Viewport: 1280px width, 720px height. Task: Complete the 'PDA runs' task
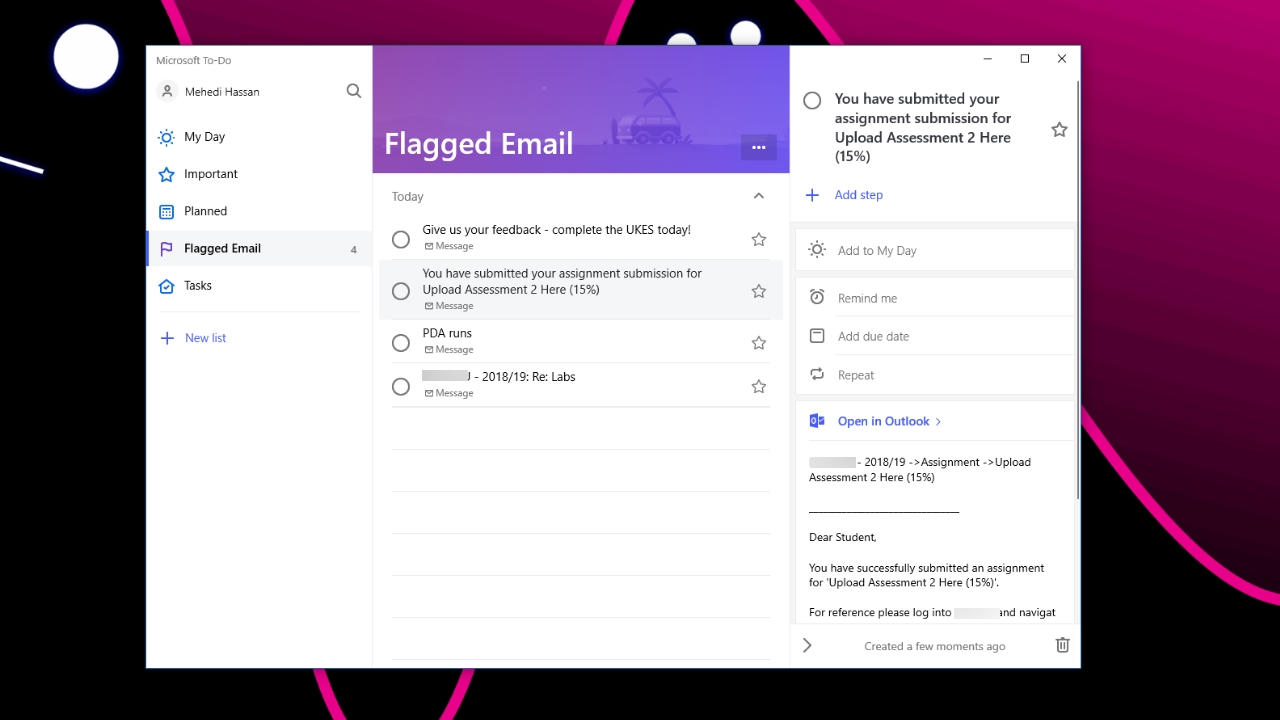tap(401, 343)
